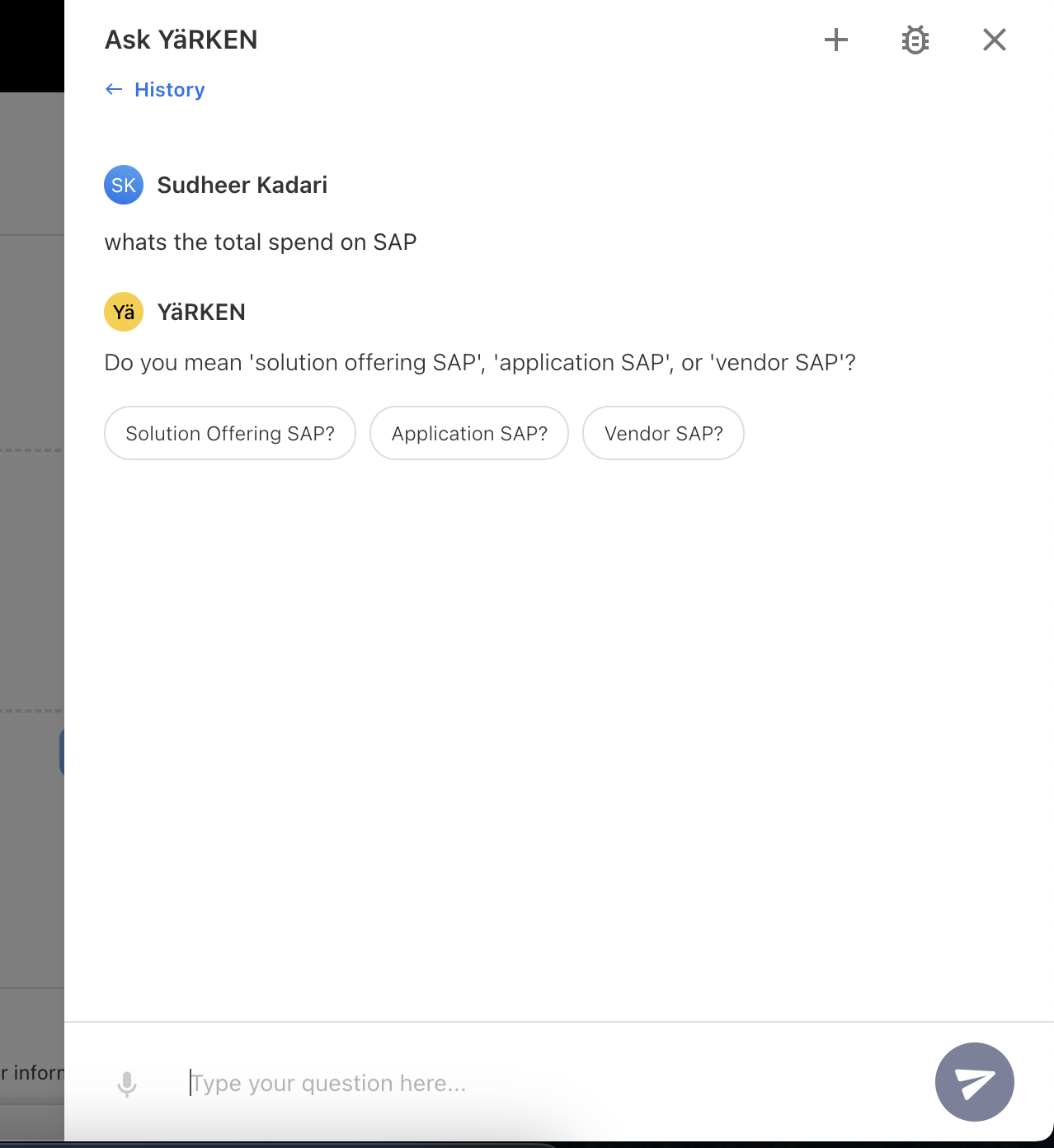Open the bug report tool
Viewport: 1054px width, 1148px height.
pos(915,39)
